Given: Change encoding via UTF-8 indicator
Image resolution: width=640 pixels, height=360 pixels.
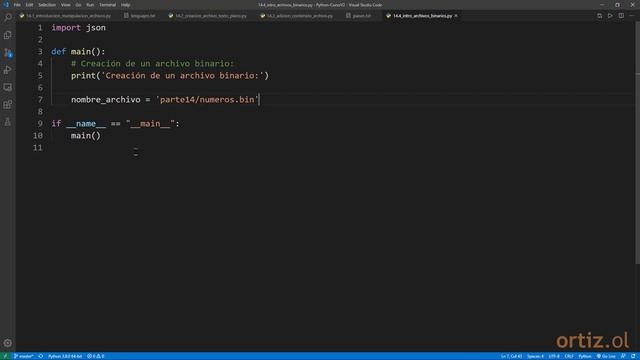Looking at the screenshot, I should 554,356.
